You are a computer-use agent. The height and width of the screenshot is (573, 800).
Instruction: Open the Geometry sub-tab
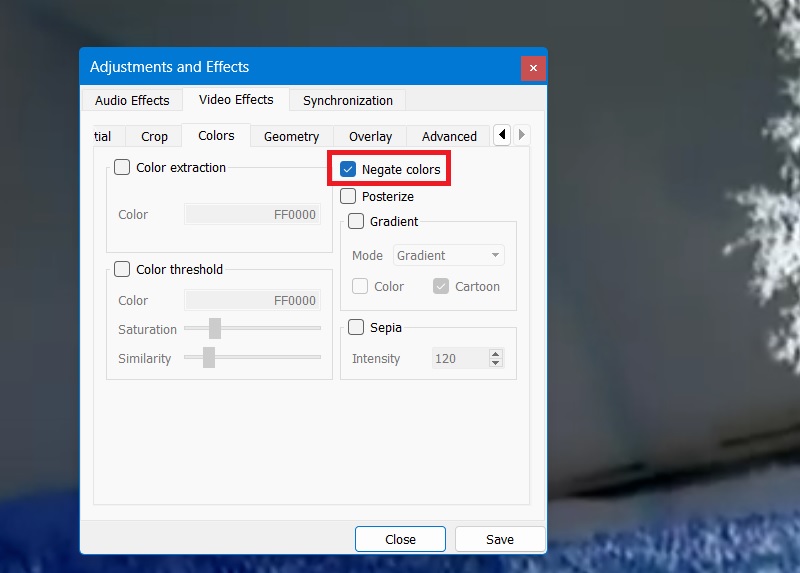coord(291,136)
